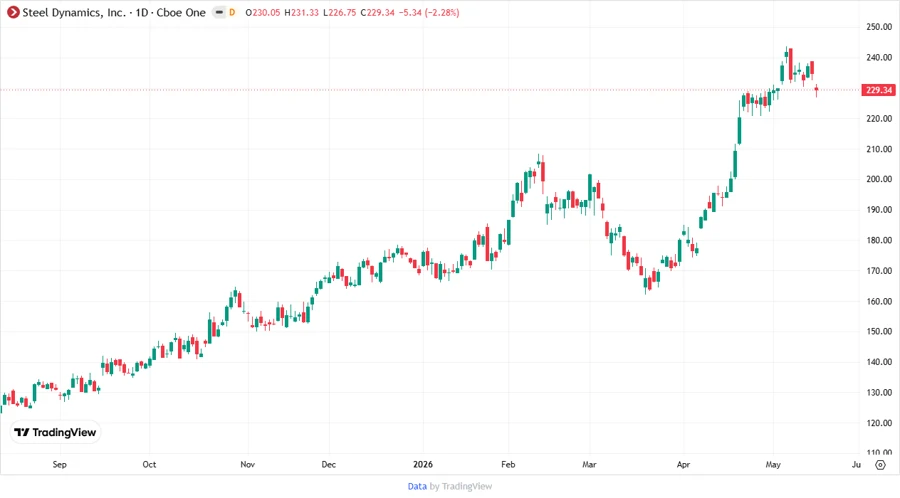Click the Cboe One exchange label
Screen dimensions: 900x498
click(x=181, y=13)
